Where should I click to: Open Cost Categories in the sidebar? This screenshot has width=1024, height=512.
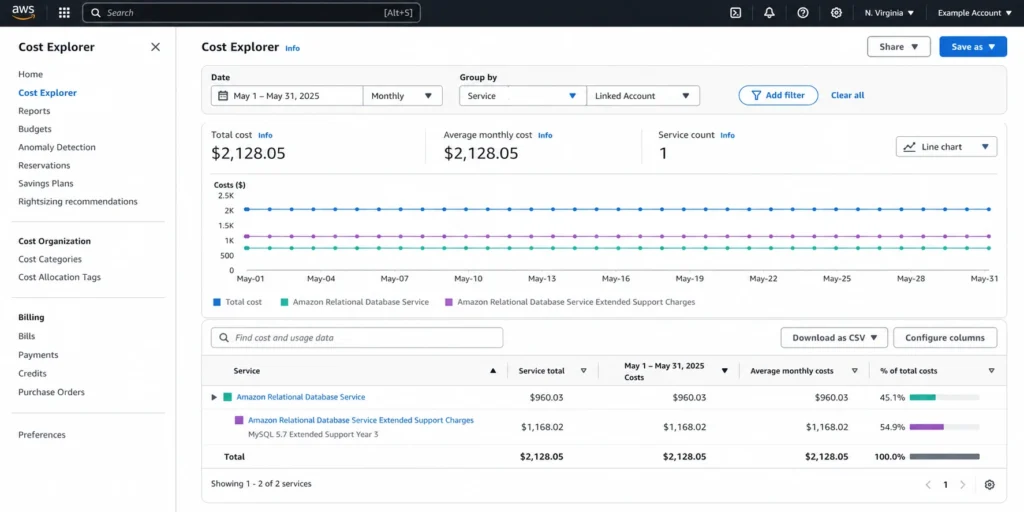50,259
